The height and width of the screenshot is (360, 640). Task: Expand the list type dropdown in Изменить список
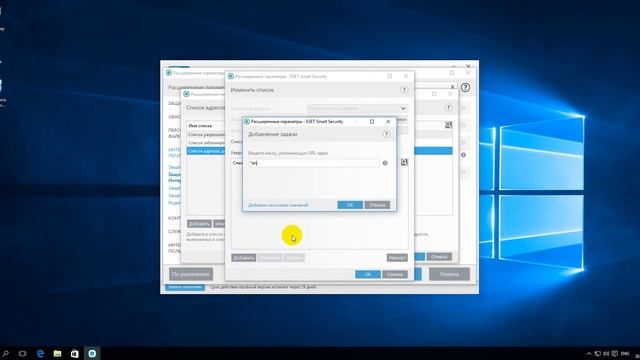[x=358, y=108]
